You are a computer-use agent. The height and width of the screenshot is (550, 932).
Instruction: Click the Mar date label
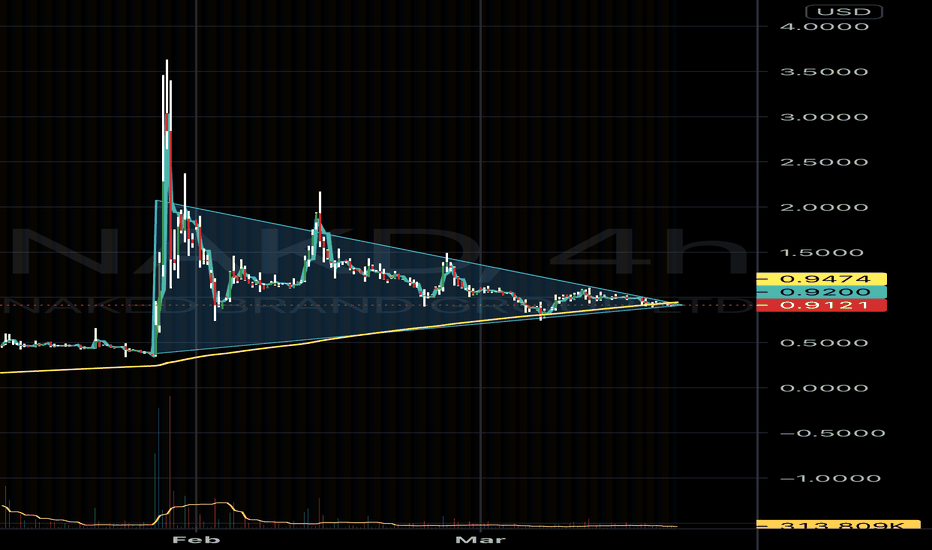point(480,540)
